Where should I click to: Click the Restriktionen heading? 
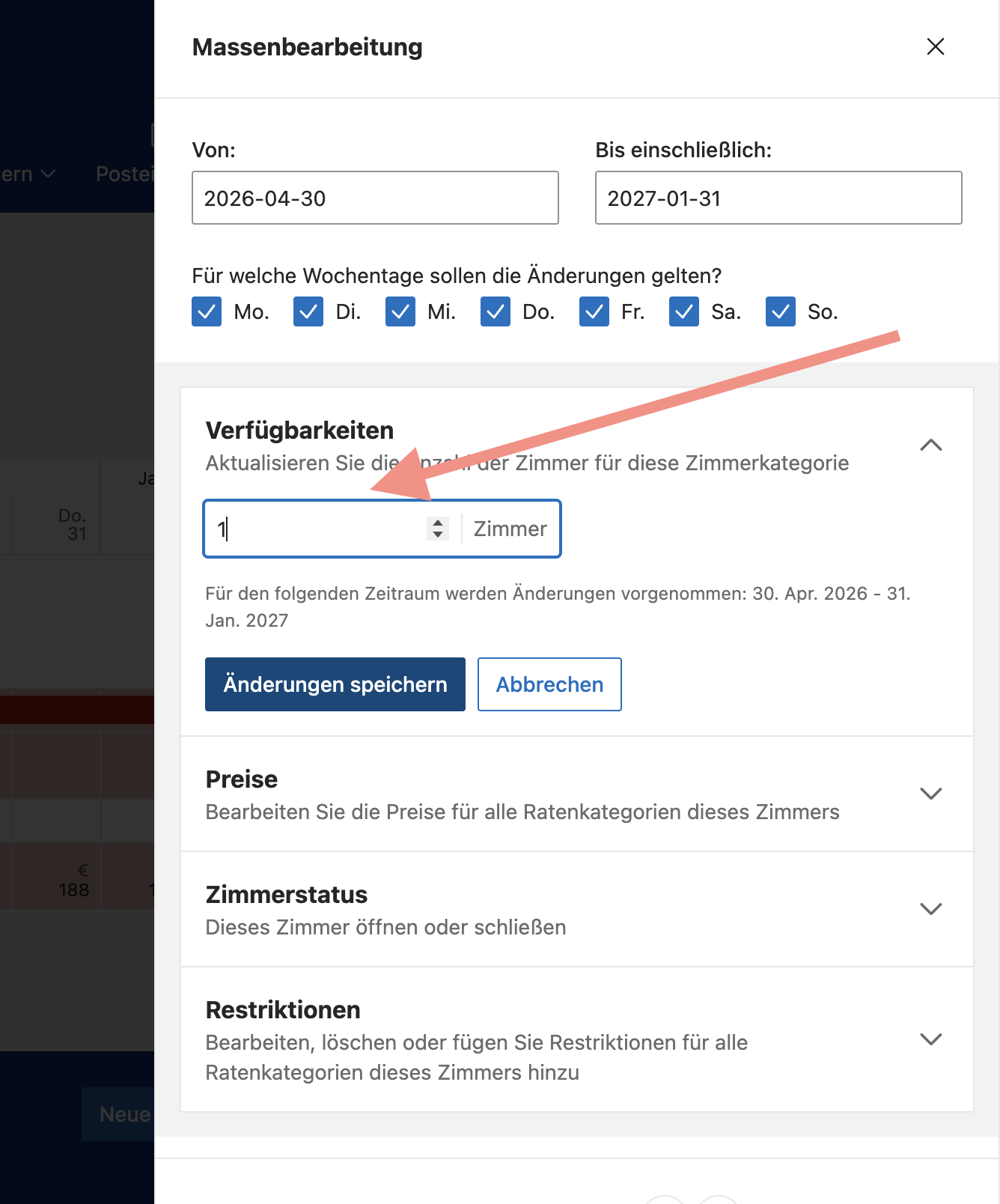pos(283,1010)
